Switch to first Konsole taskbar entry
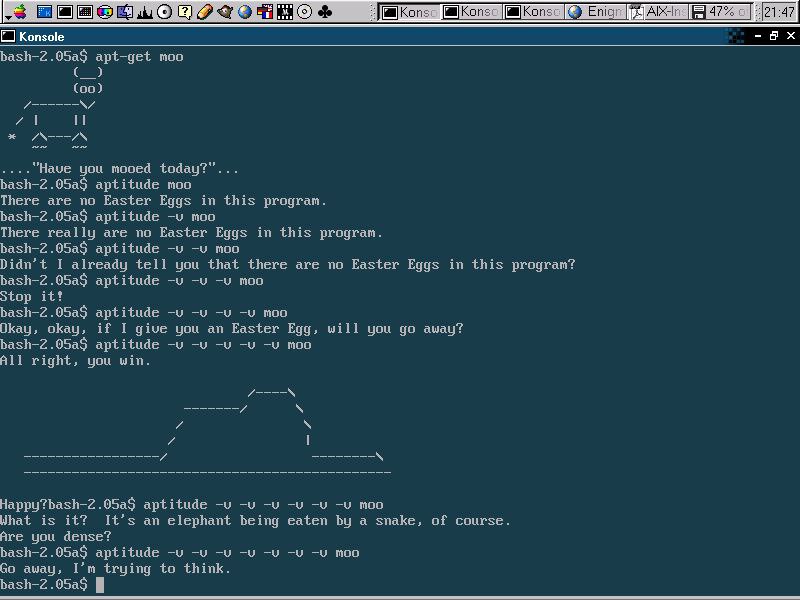The image size is (800, 600). (x=409, y=12)
